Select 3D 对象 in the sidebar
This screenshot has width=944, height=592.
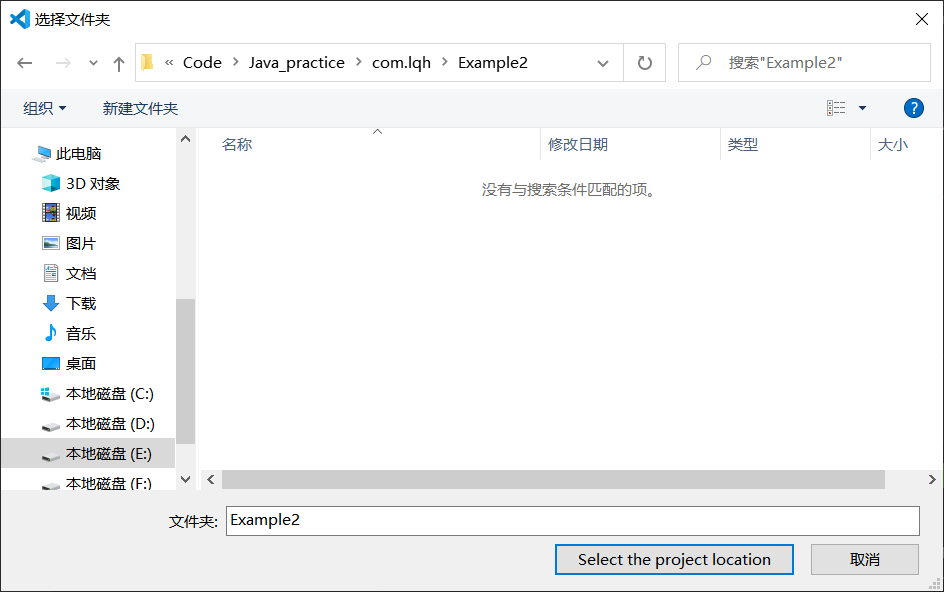tap(92, 184)
